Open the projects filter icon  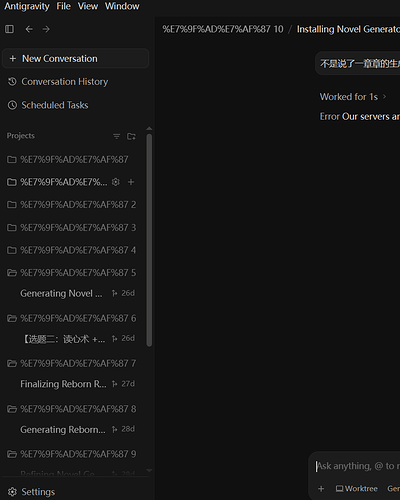click(116, 136)
